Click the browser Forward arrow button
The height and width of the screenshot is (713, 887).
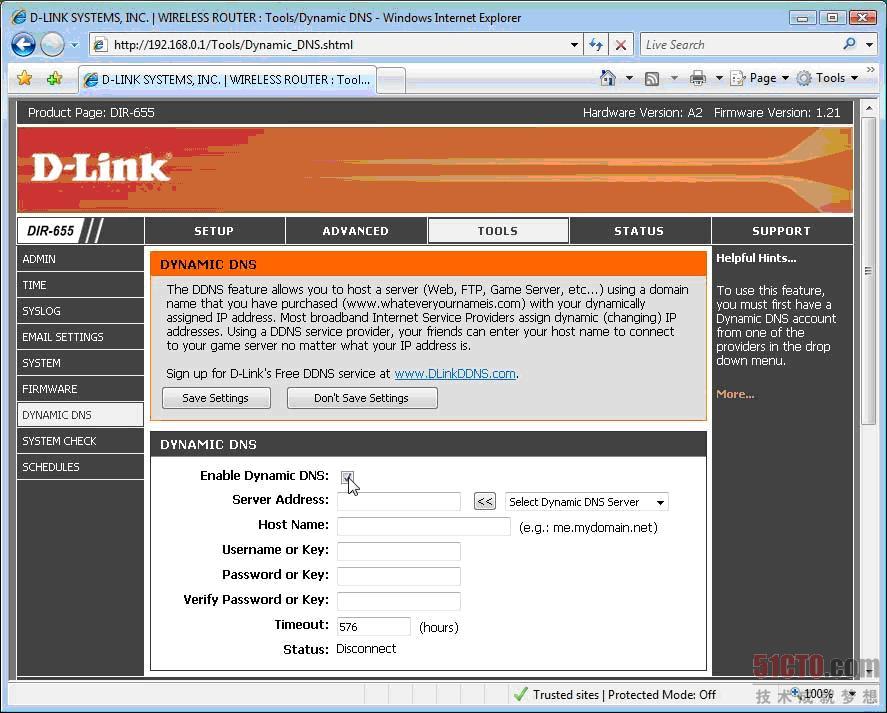pyautogui.click(x=52, y=45)
